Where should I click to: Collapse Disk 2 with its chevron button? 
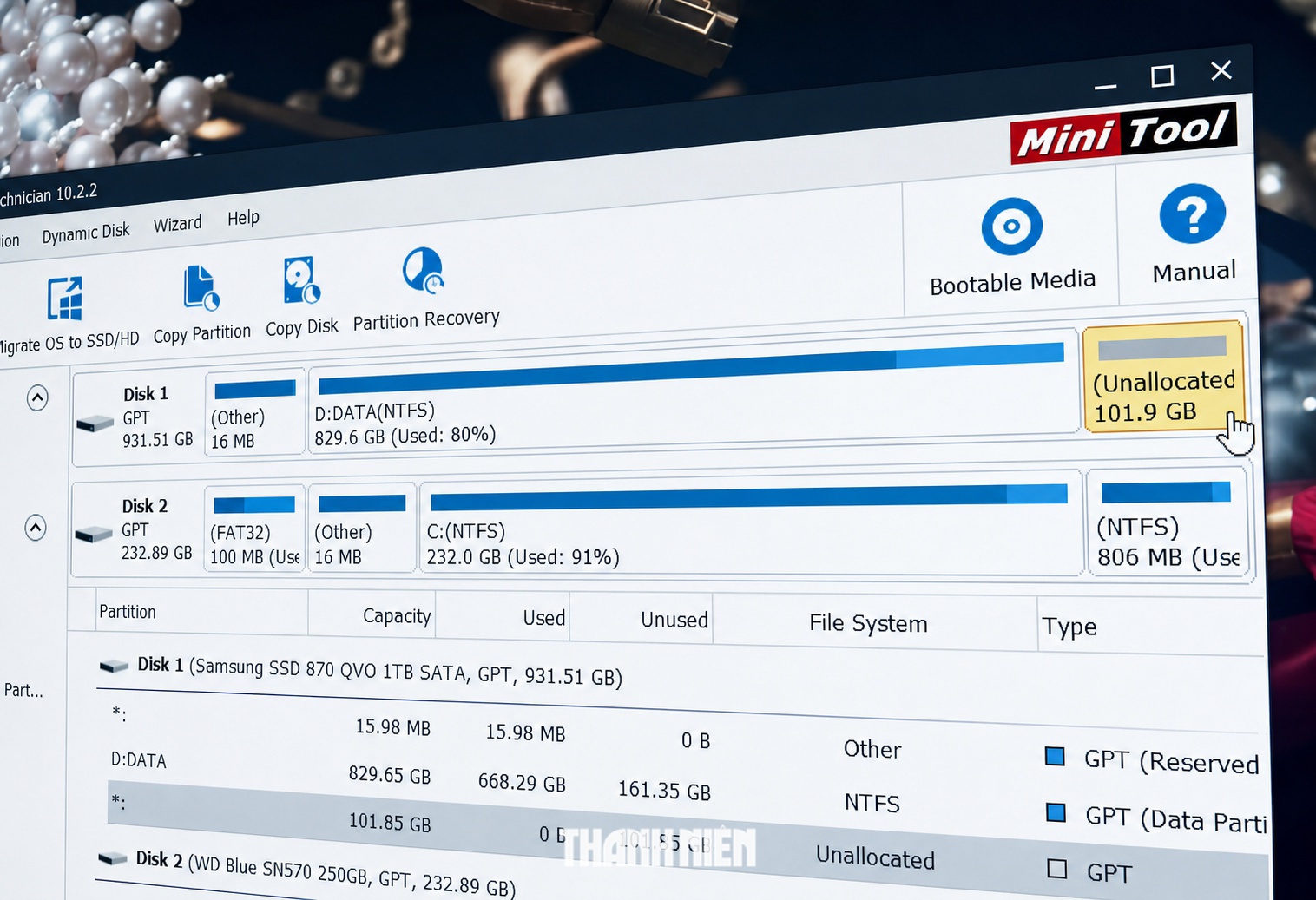[36, 528]
